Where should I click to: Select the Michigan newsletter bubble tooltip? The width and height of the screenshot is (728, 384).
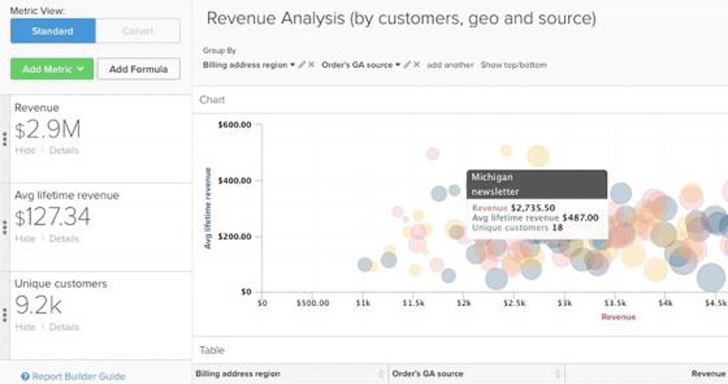(537, 204)
